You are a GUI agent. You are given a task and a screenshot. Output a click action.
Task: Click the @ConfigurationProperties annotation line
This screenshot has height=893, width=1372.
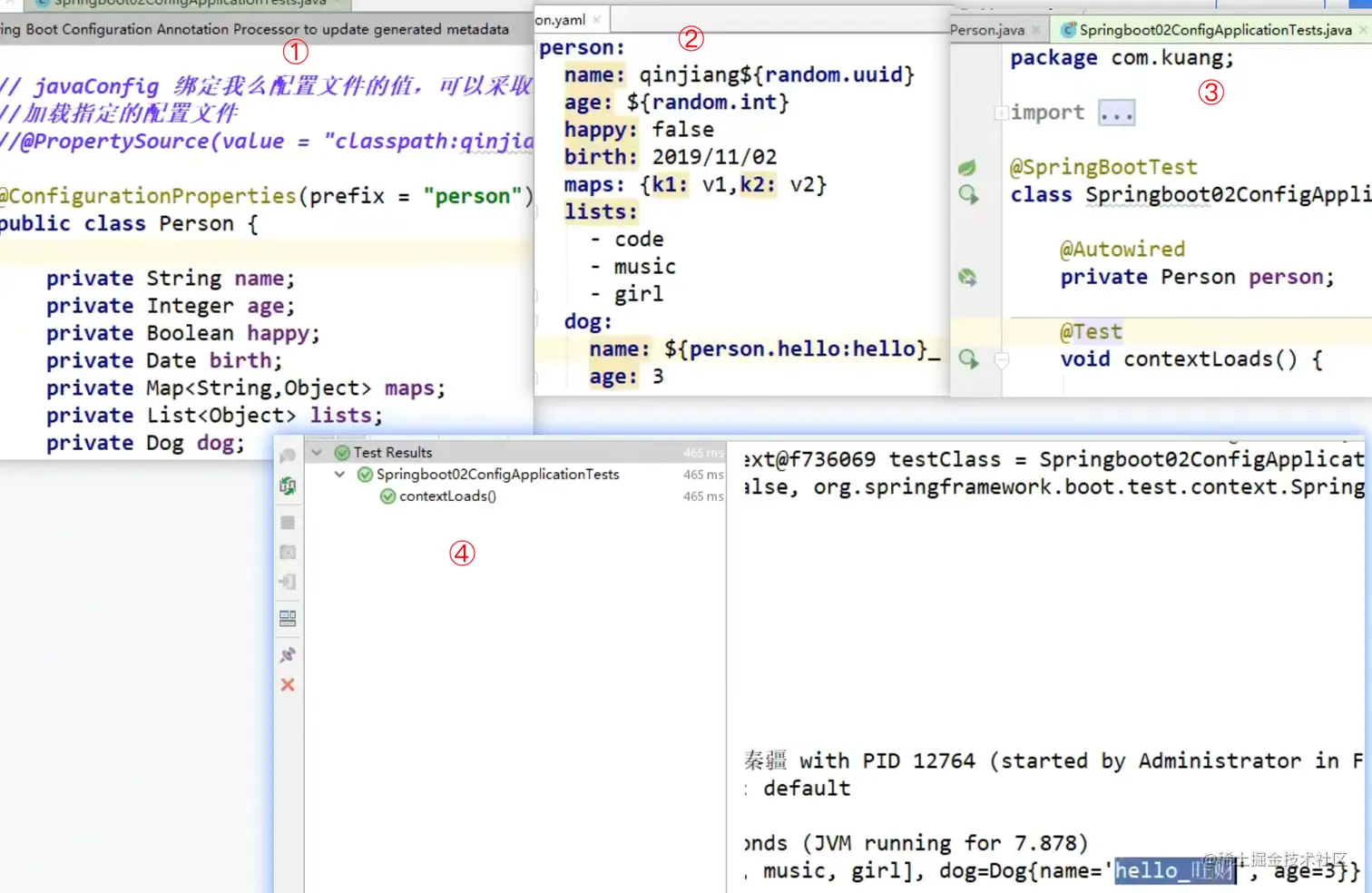[267, 196]
